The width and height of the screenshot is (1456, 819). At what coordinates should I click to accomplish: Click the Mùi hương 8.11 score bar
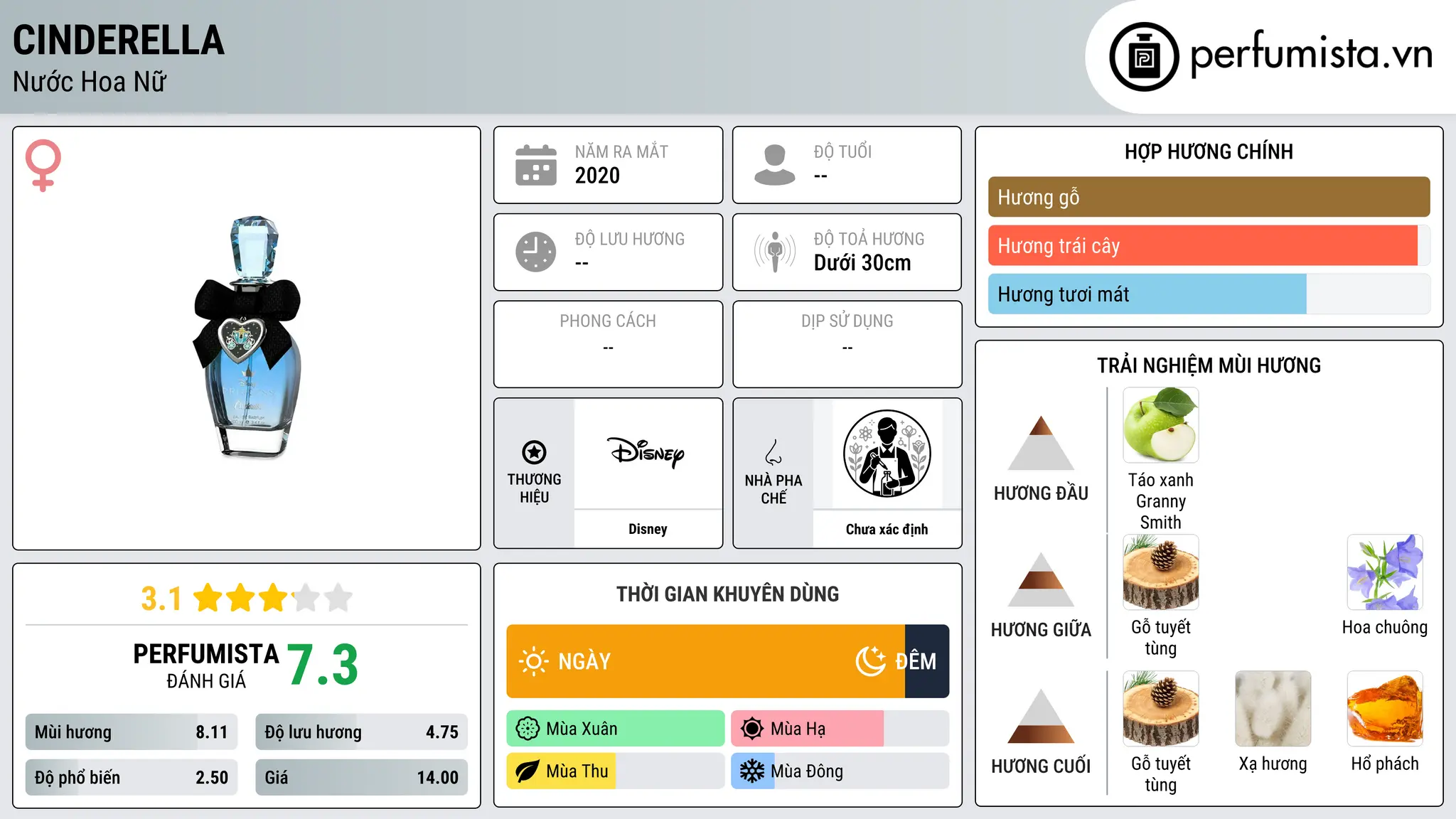[x=132, y=732]
